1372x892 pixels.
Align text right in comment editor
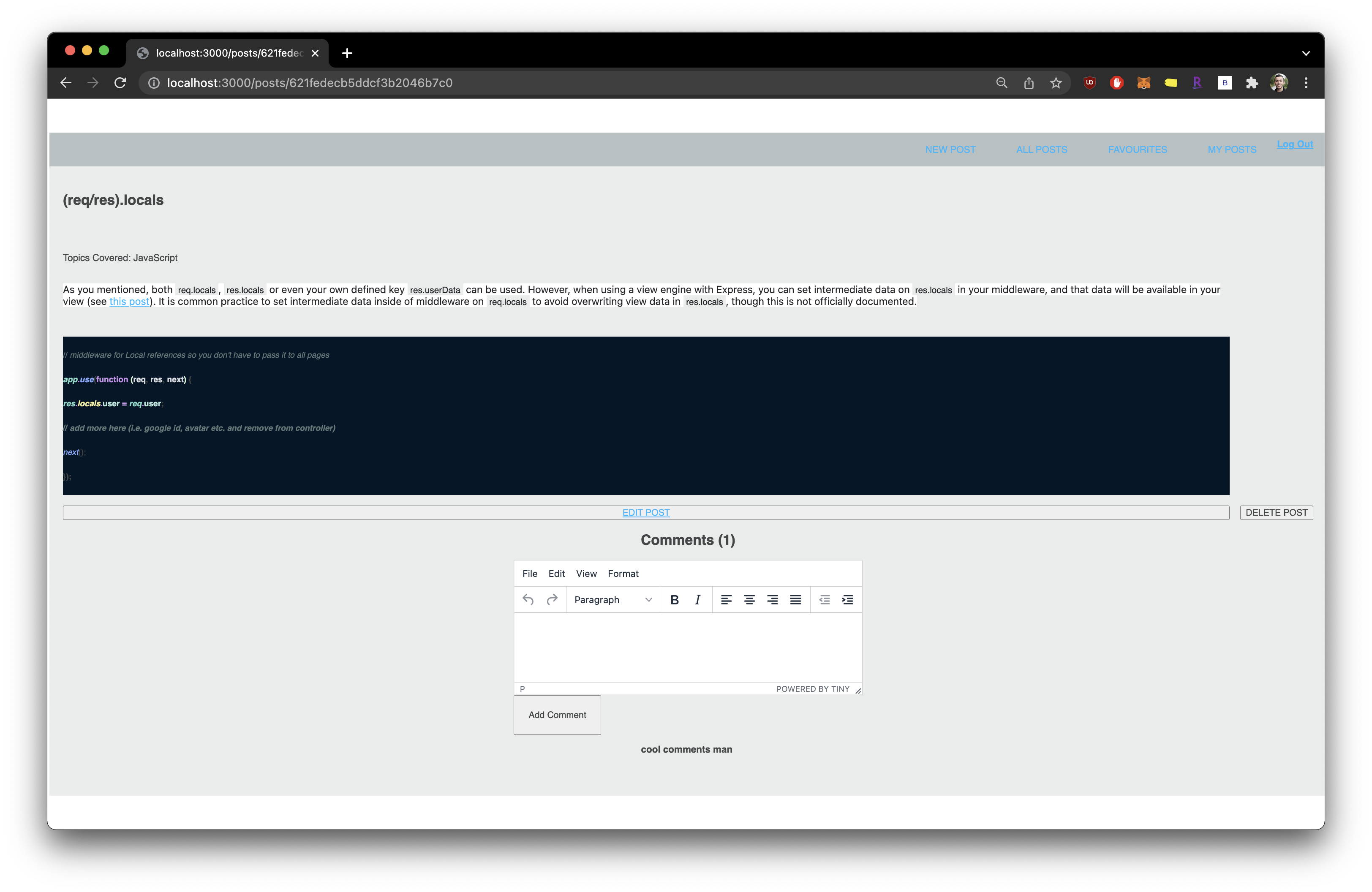pyautogui.click(x=772, y=600)
